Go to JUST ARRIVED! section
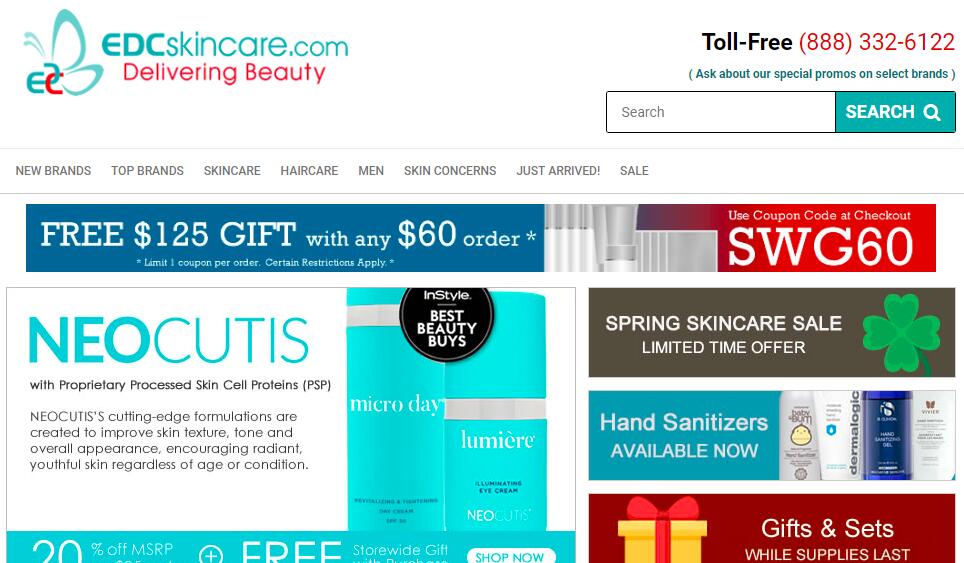This screenshot has width=964, height=563. (x=558, y=171)
